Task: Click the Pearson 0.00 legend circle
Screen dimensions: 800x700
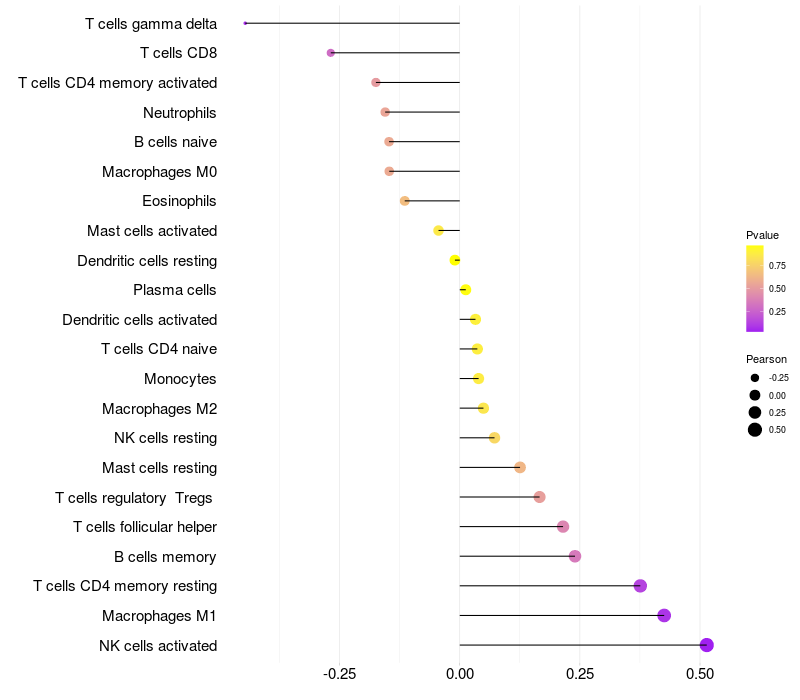Action: pyautogui.click(x=755, y=395)
